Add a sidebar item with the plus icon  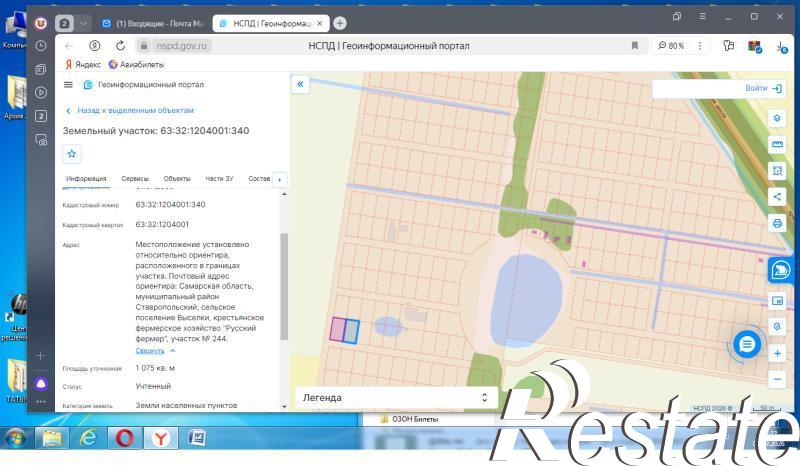[x=41, y=355]
